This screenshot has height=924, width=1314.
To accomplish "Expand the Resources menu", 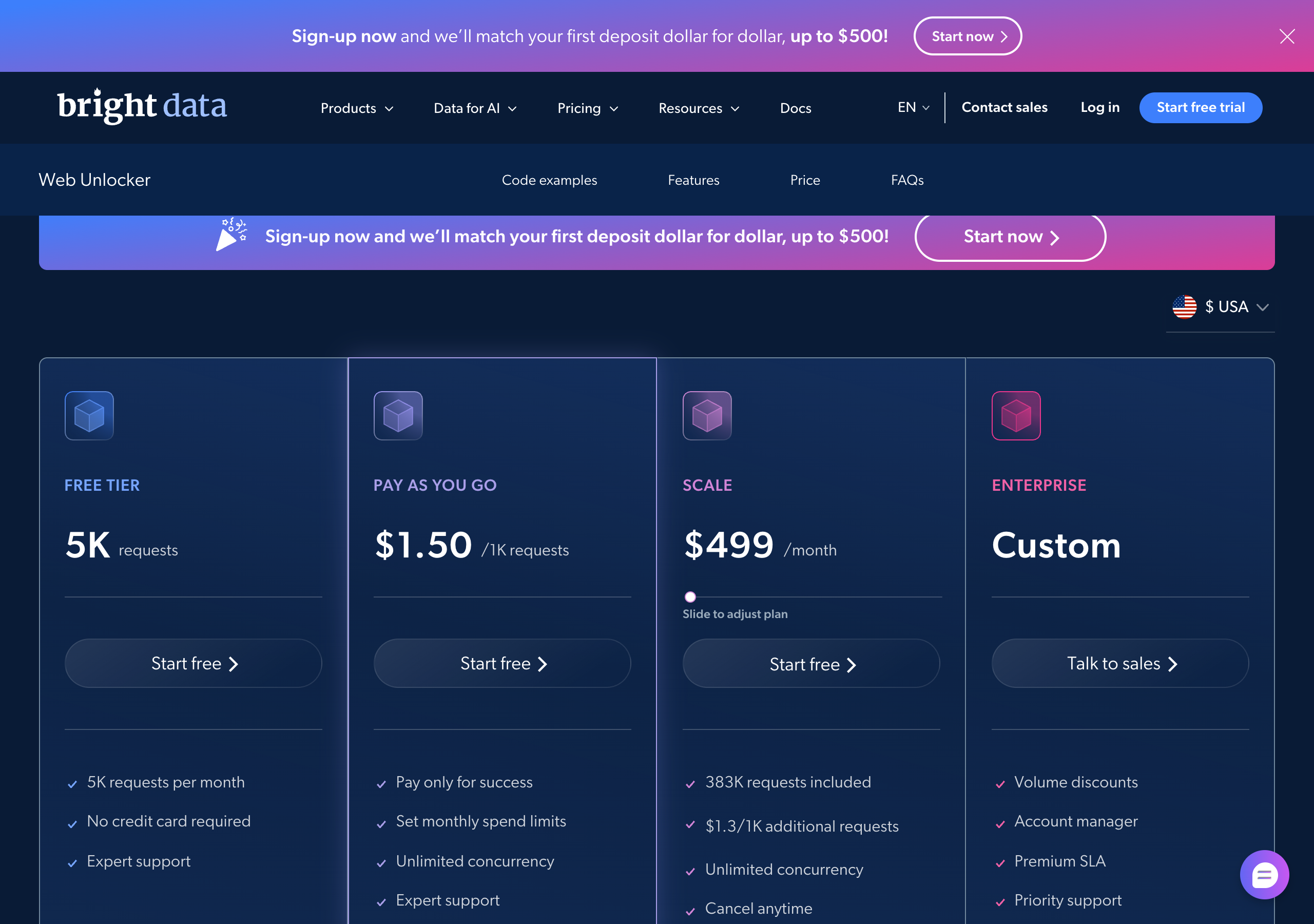I will point(699,108).
